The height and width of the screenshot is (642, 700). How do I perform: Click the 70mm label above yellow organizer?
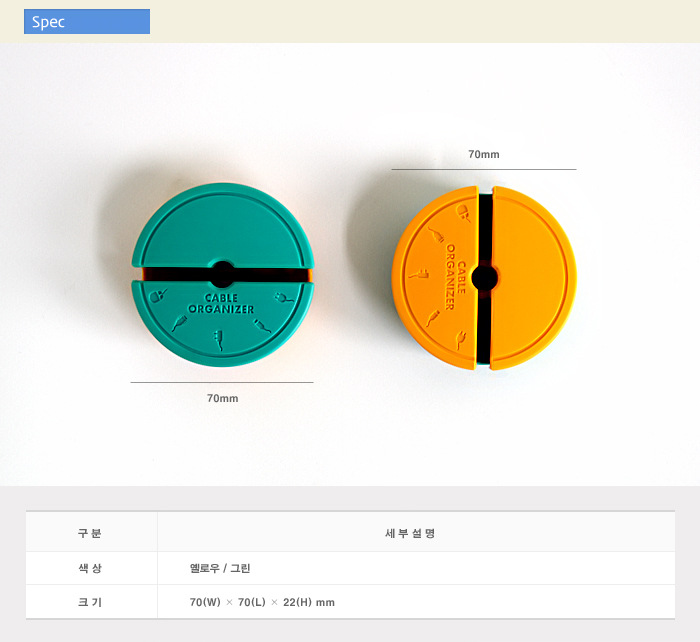(483, 155)
